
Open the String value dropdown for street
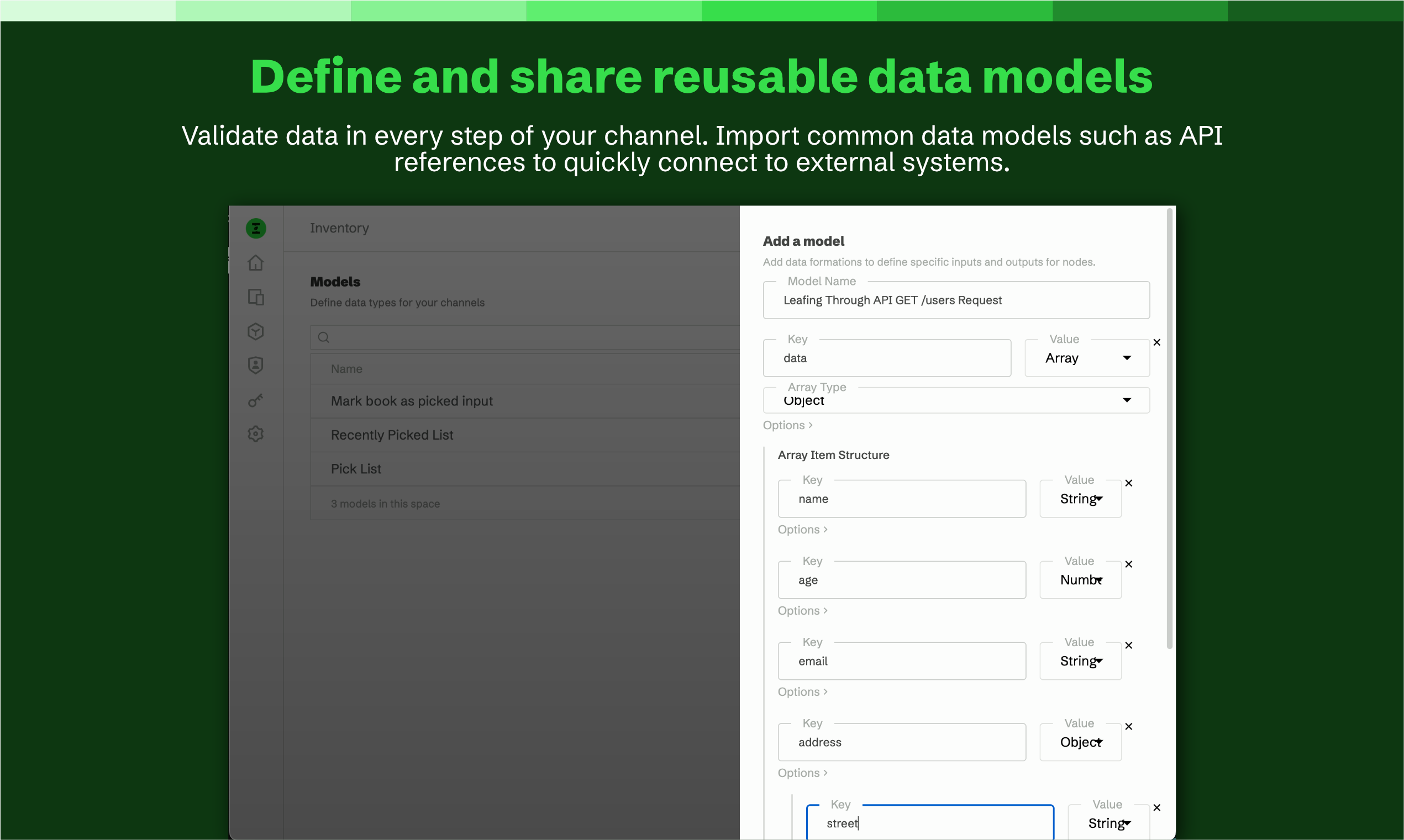point(1108,822)
